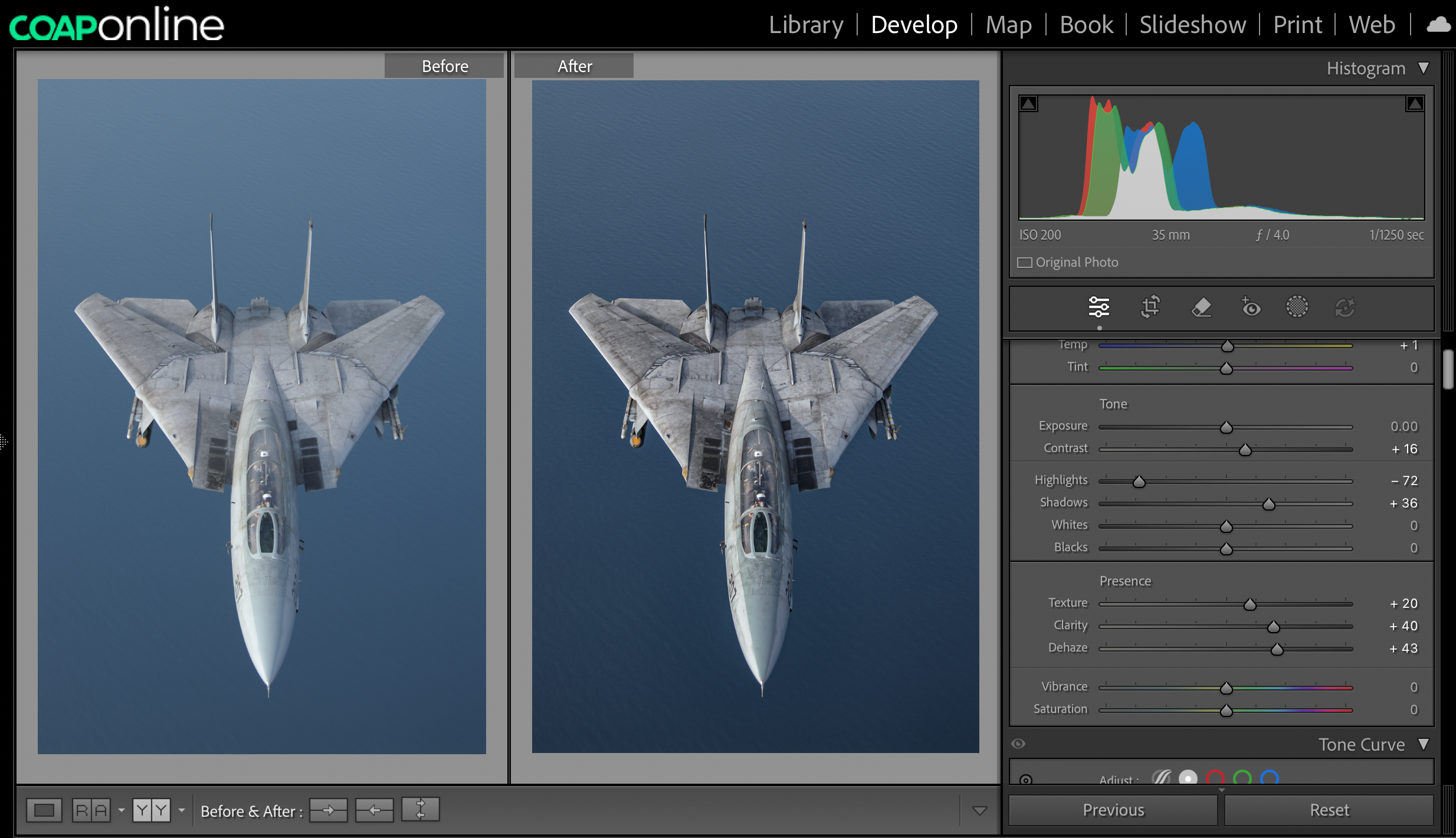Image resolution: width=1456 pixels, height=838 pixels.
Task: Toggle shadow clipping indicator in histogram
Action: (x=1028, y=104)
